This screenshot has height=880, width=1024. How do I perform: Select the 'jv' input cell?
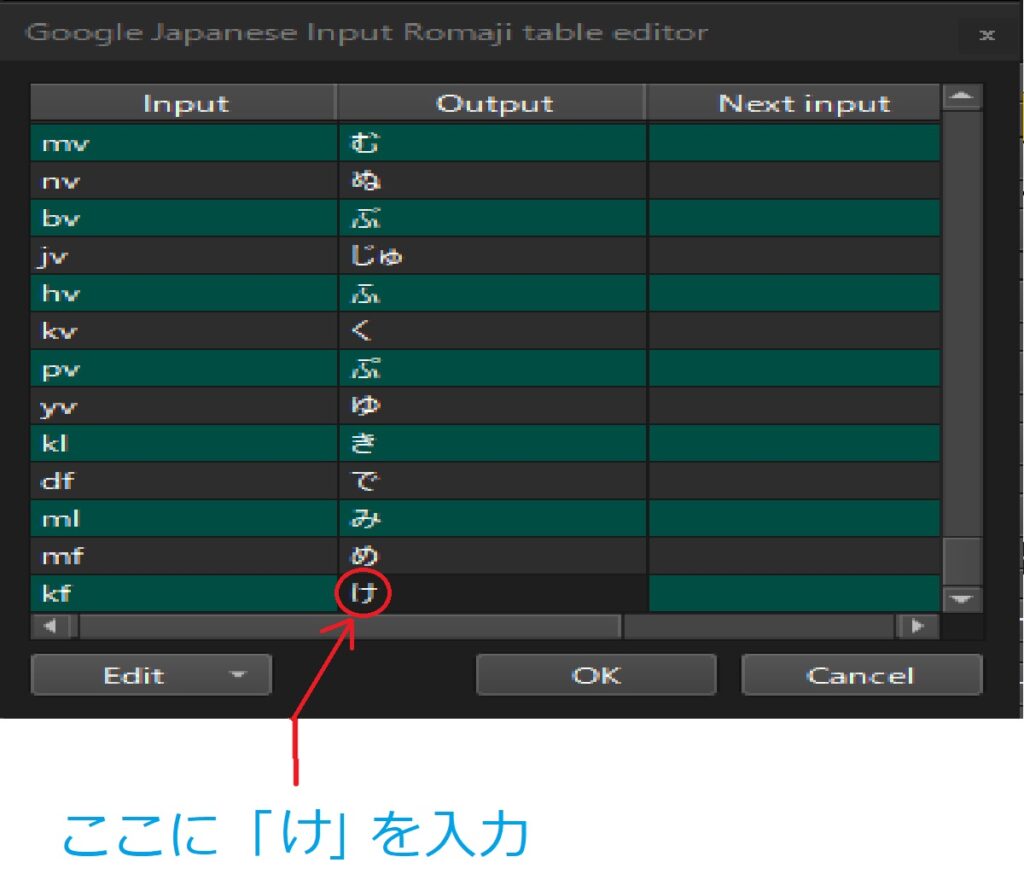[184, 256]
